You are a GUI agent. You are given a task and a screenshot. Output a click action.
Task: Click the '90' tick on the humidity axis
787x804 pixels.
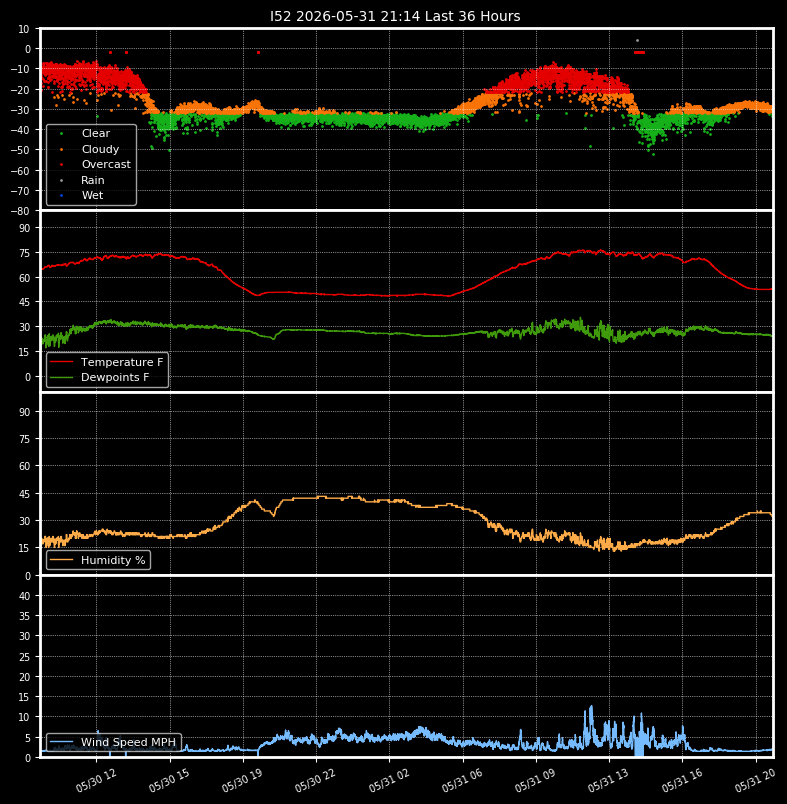pos(25,412)
